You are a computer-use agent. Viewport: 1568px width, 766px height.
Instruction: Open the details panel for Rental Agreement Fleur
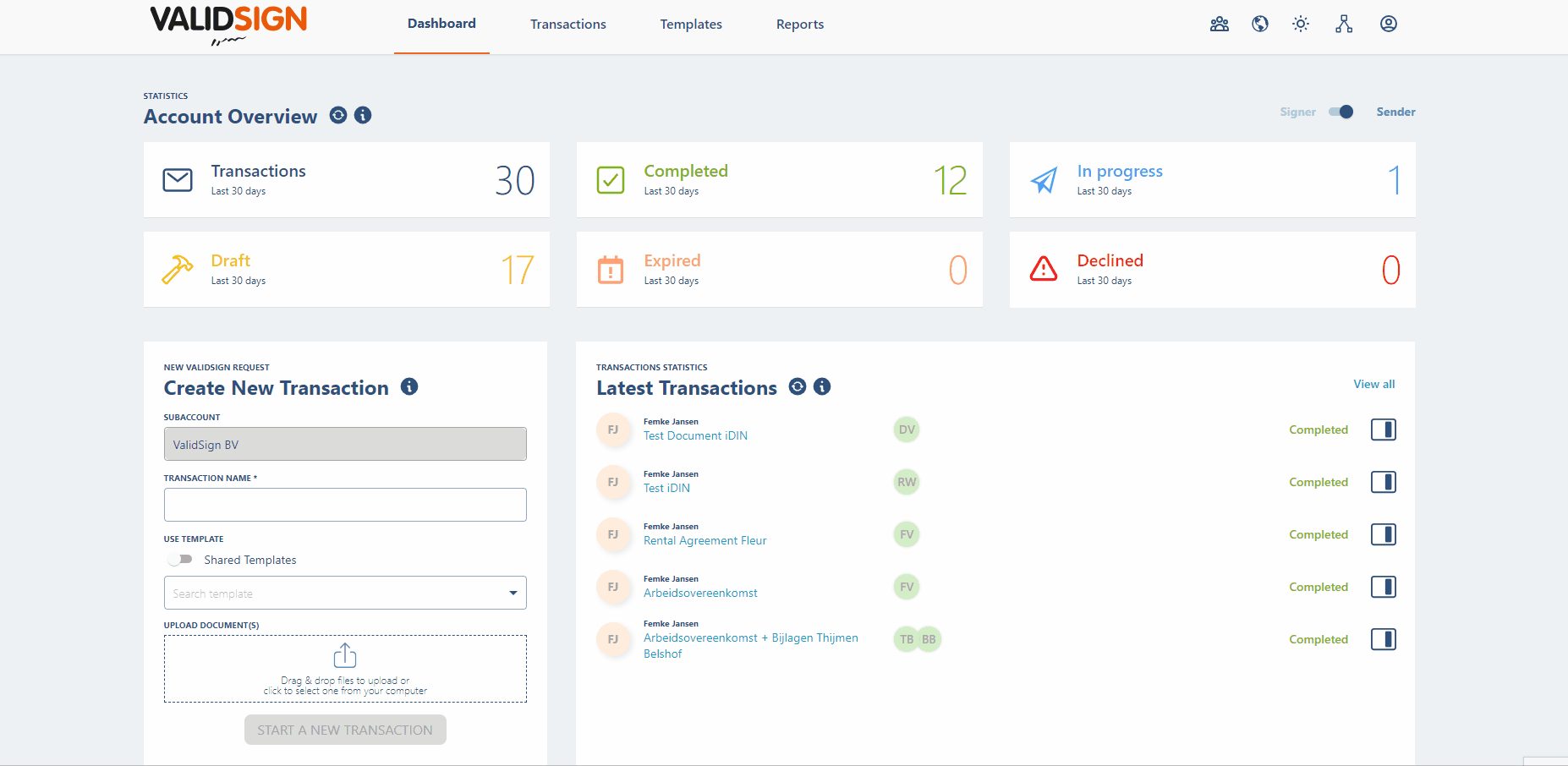pyautogui.click(x=1384, y=534)
